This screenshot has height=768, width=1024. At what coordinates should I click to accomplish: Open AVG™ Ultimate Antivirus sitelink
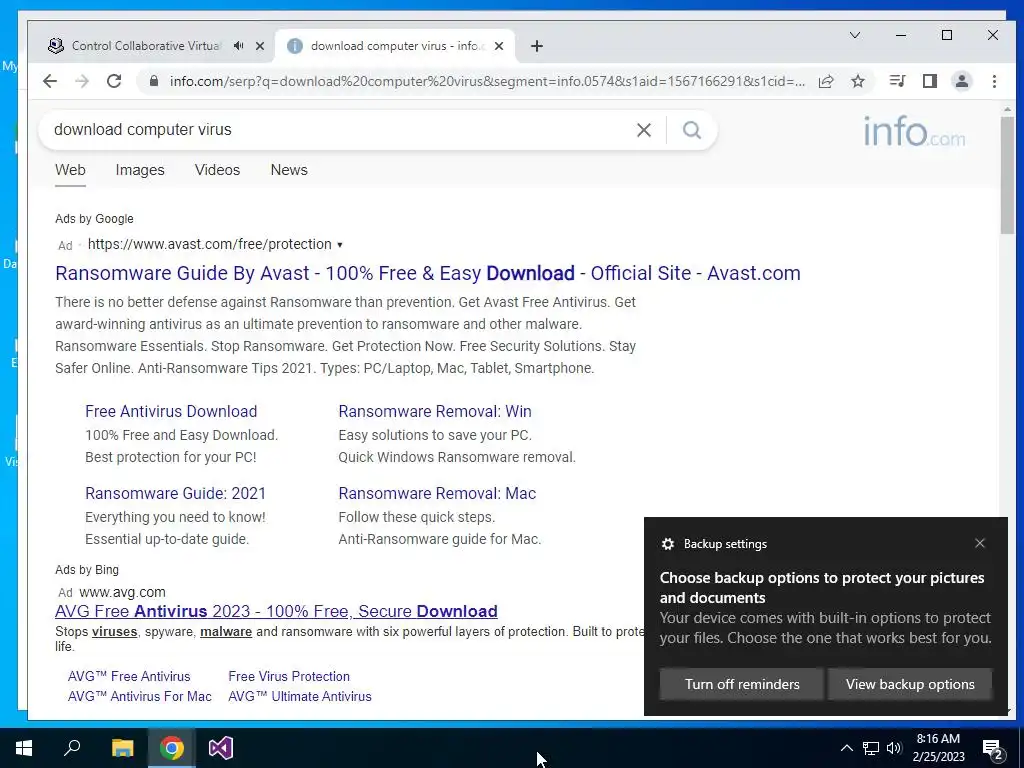click(x=300, y=697)
